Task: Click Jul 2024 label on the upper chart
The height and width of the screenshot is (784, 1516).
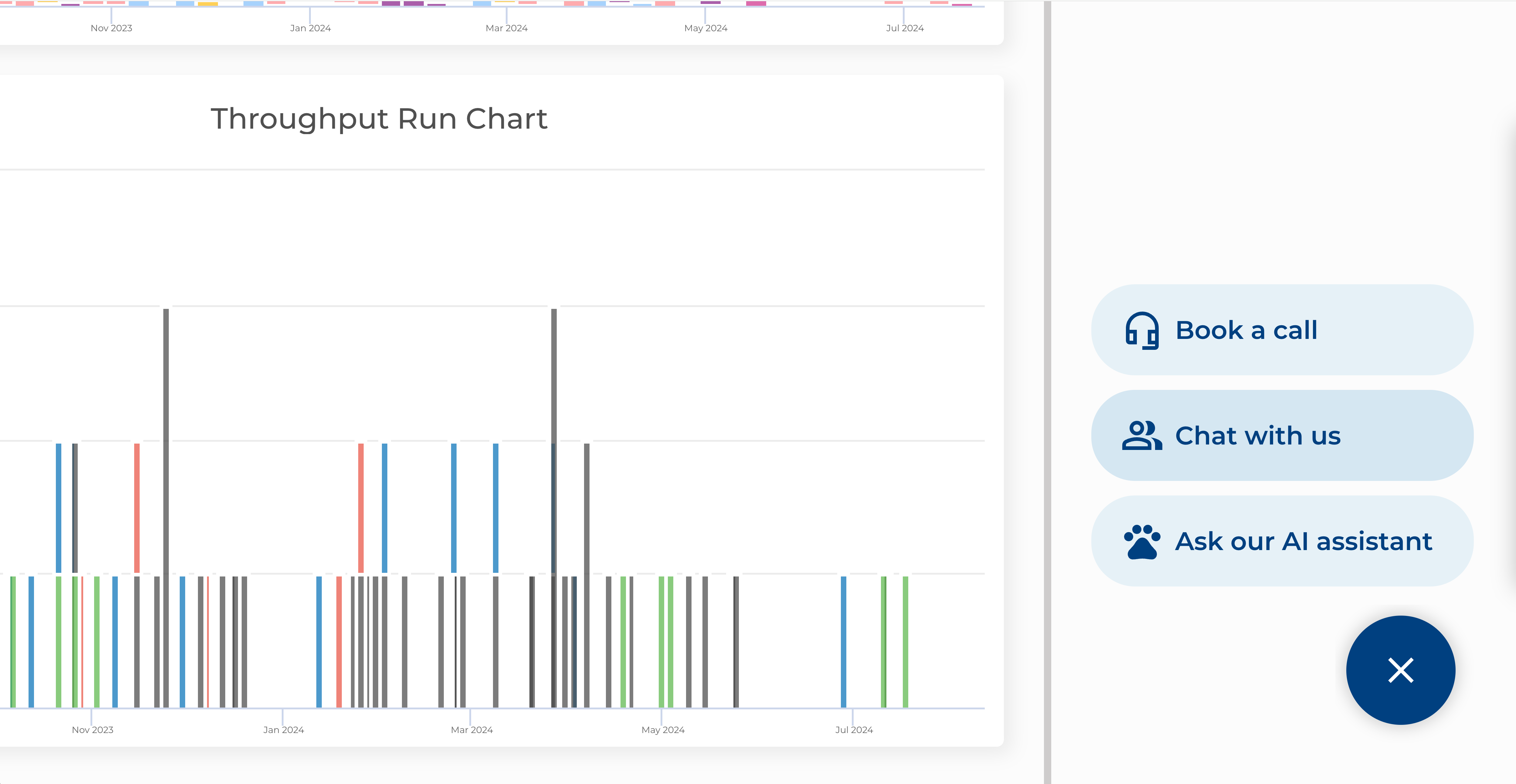Action: (x=905, y=28)
